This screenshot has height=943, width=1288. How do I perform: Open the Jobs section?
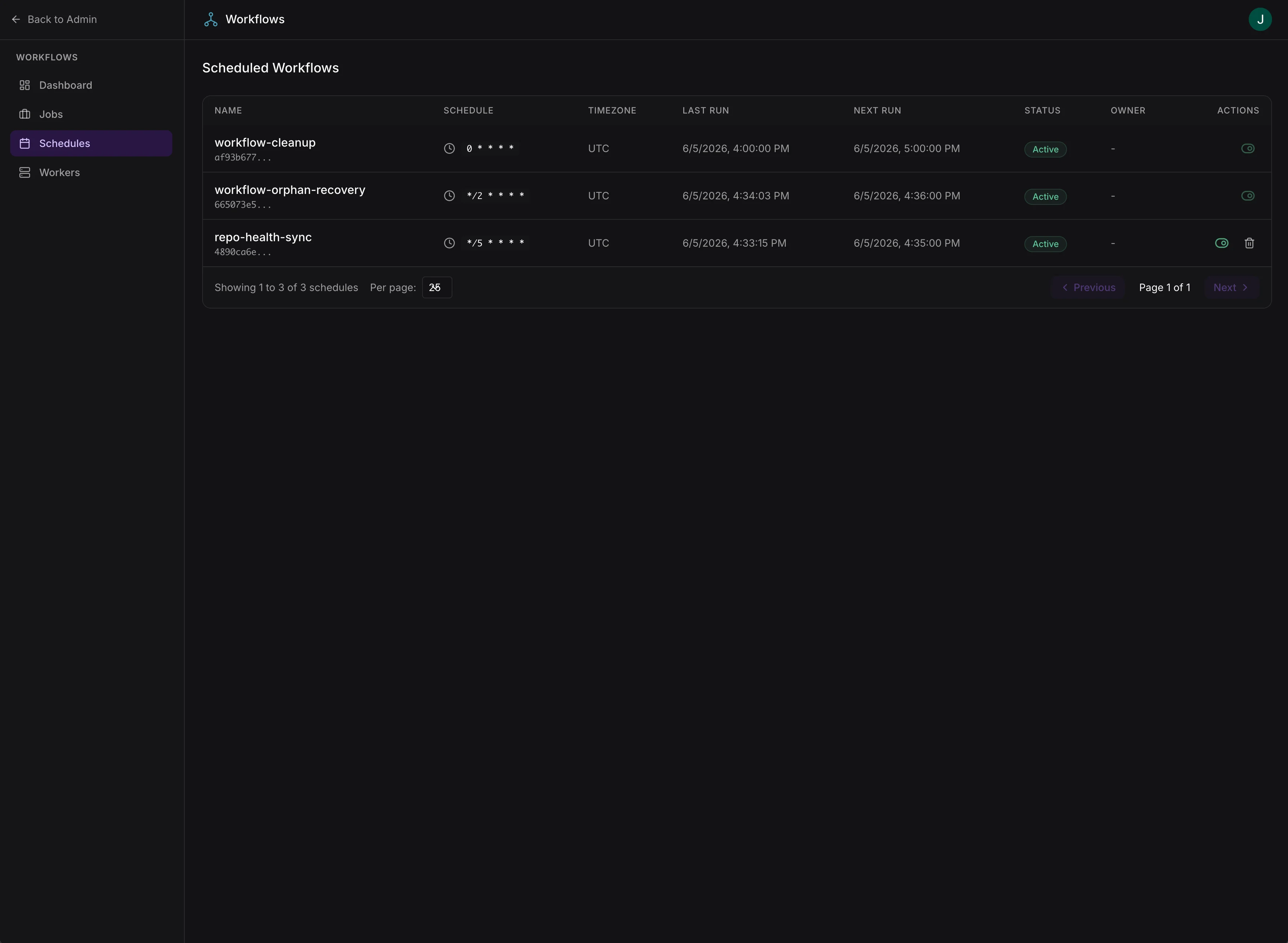pyautogui.click(x=91, y=114)
